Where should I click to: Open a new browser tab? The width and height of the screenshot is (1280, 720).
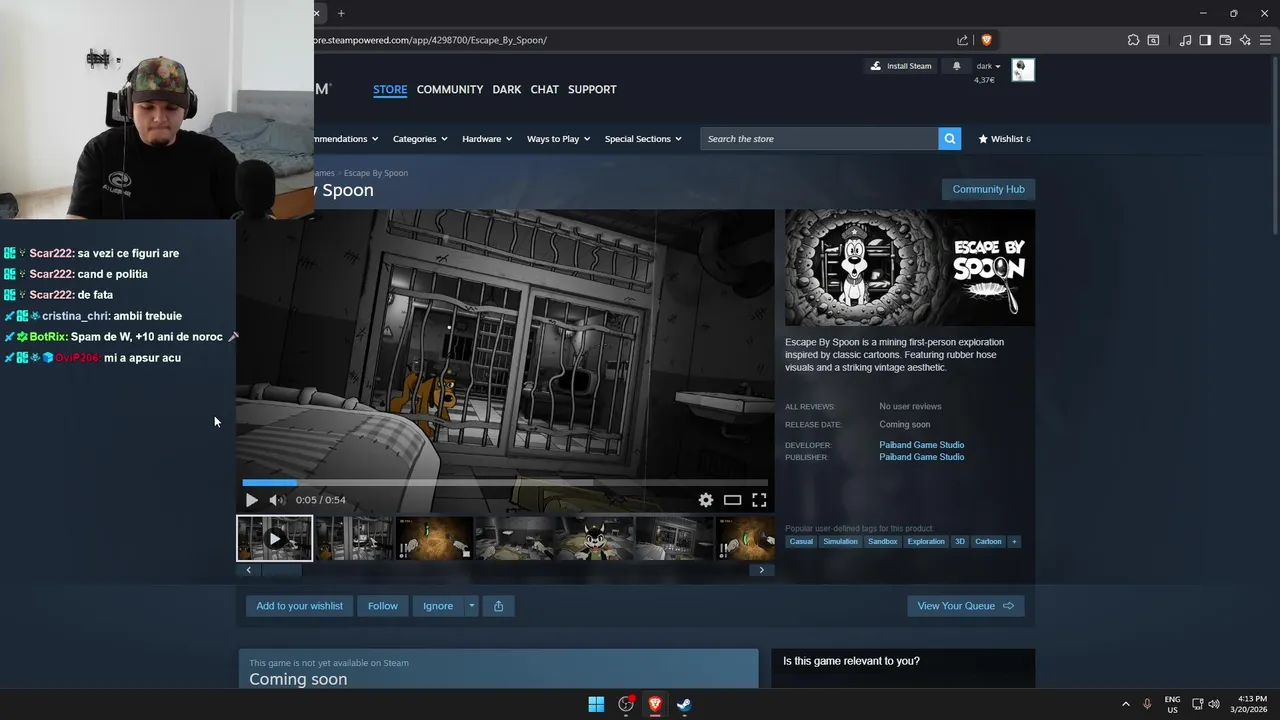(341, 13)
